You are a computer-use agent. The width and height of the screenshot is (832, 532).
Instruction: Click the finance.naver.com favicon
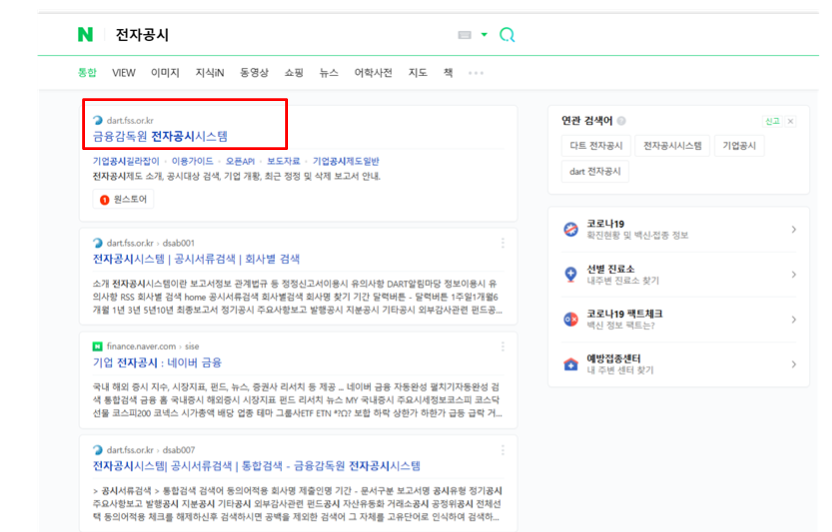point(98,346)
